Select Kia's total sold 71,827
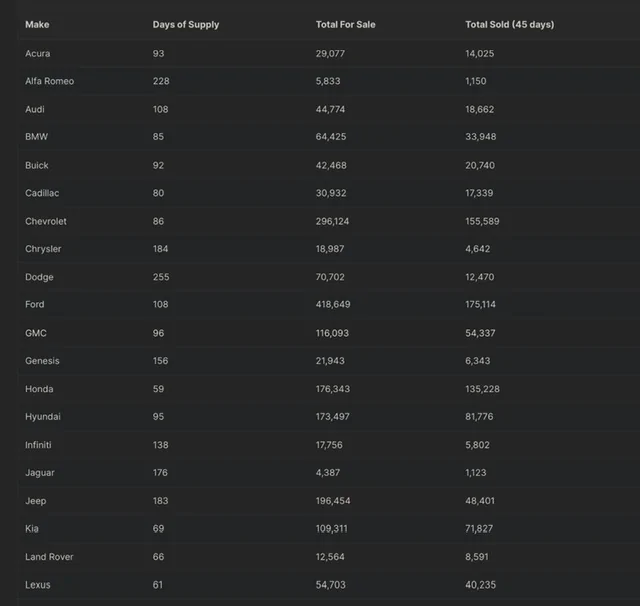640x606 pixels. click(479, 529)
